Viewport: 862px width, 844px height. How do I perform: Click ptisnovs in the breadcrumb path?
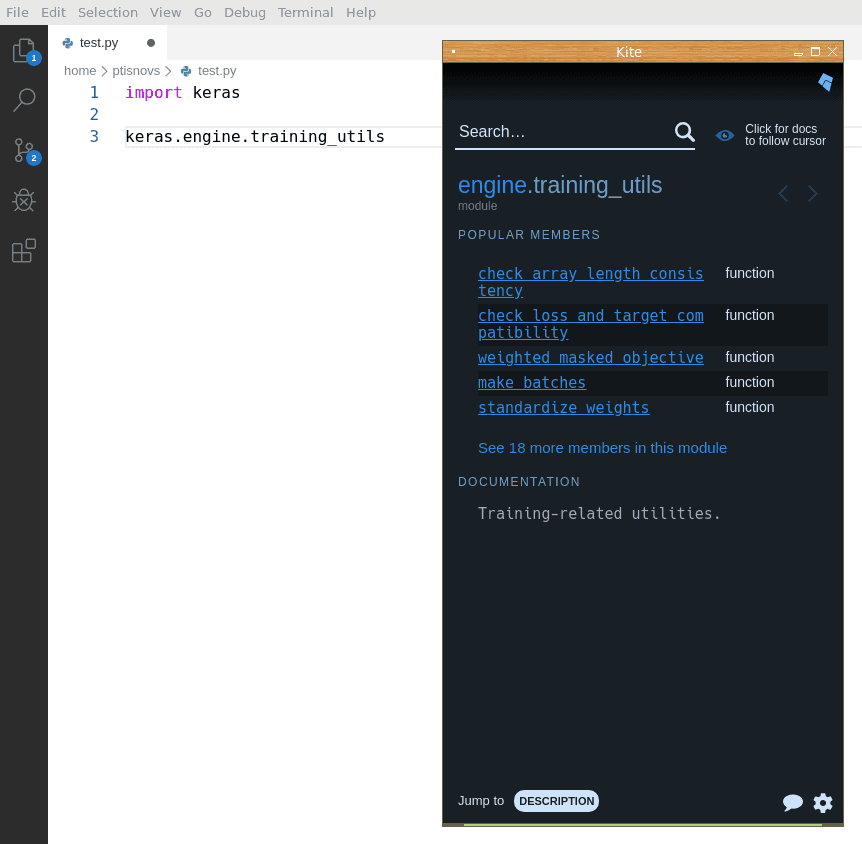pyautogui.click(x=136, y=71)
